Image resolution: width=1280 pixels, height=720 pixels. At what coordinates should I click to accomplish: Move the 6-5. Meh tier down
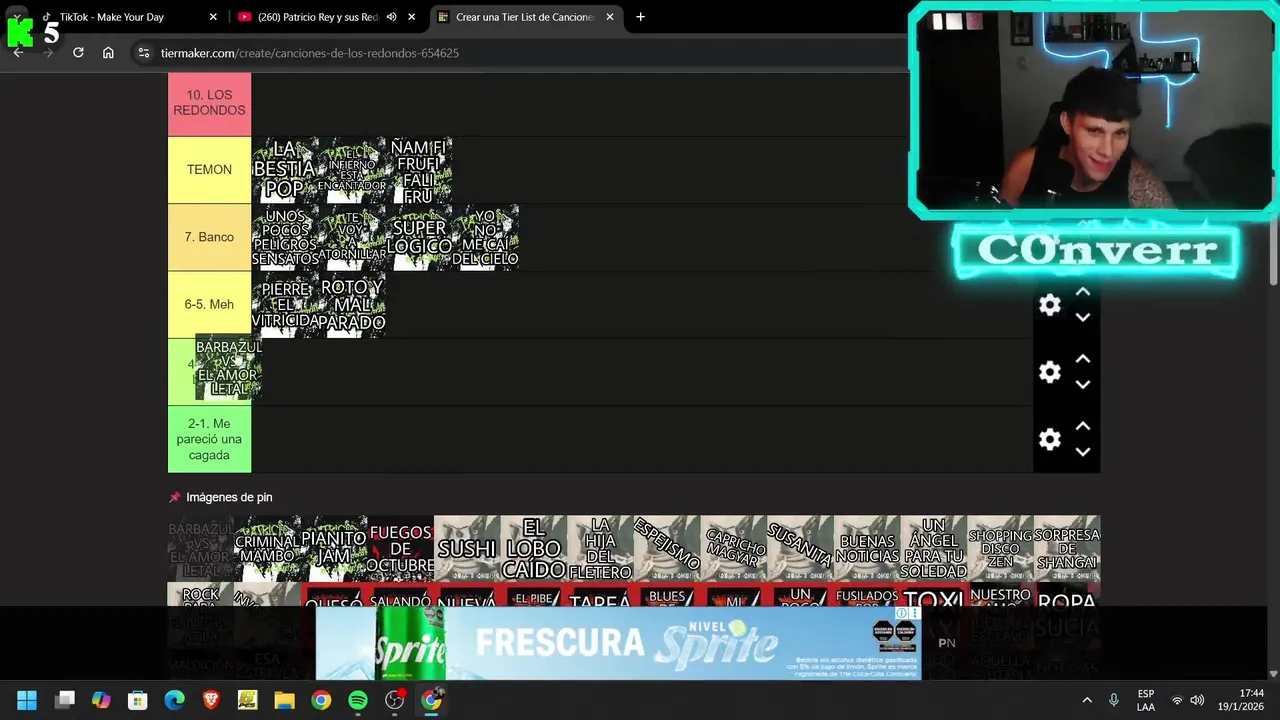click(1082, 317)
